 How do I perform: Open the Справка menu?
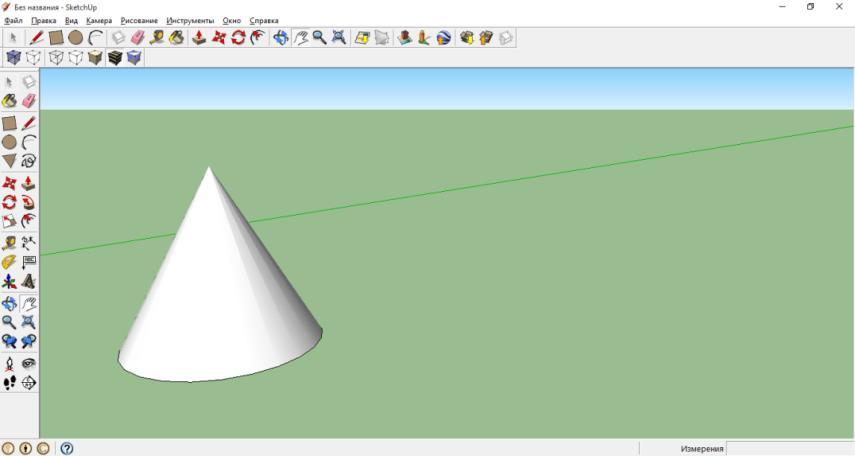(264, 21)
